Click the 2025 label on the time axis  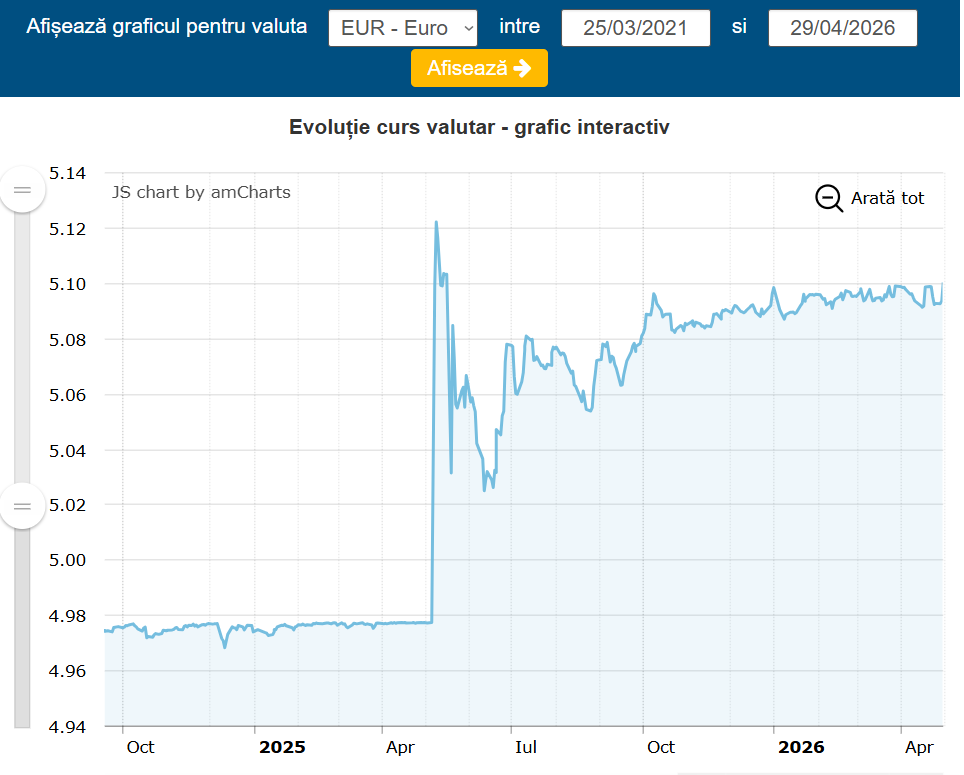[282, 747]
